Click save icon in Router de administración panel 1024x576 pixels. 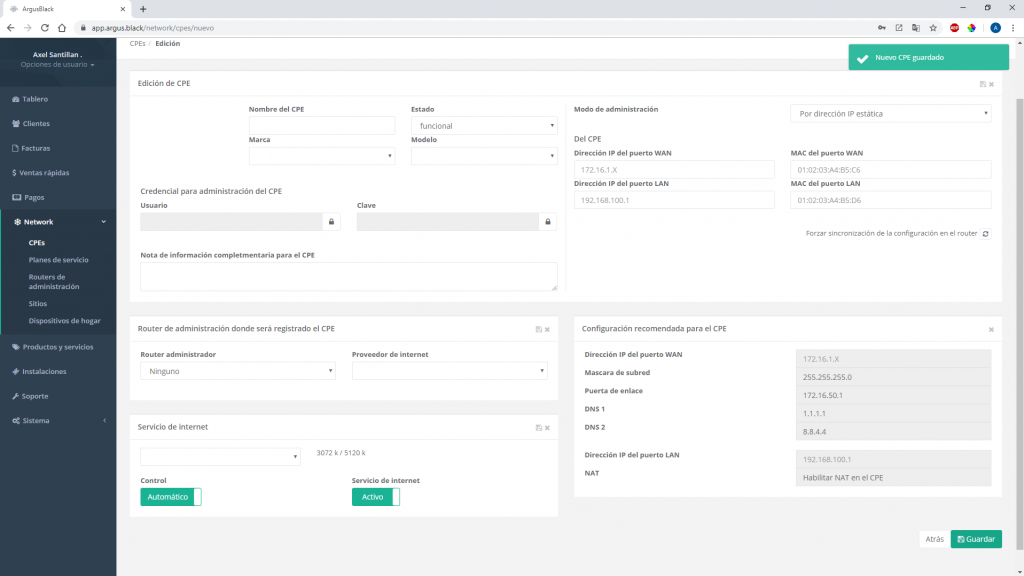click(x=539, y=329)
